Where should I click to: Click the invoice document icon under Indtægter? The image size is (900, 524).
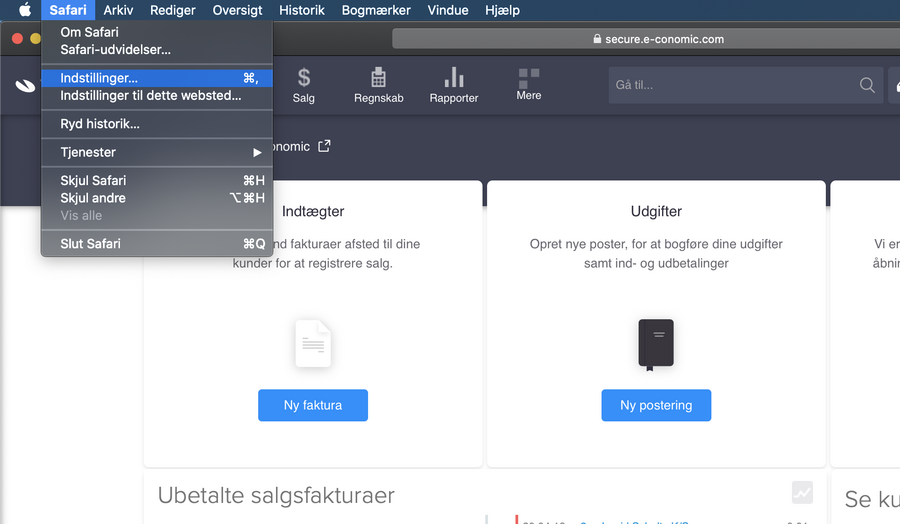point(313,344)
